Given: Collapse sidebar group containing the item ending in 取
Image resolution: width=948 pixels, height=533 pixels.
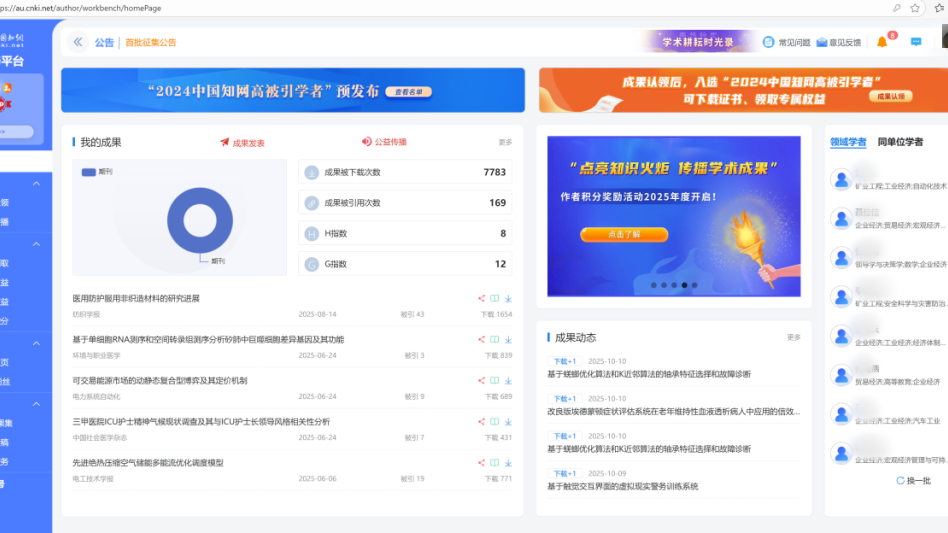Looking at the screenshot, I should [x=36, y=244].
